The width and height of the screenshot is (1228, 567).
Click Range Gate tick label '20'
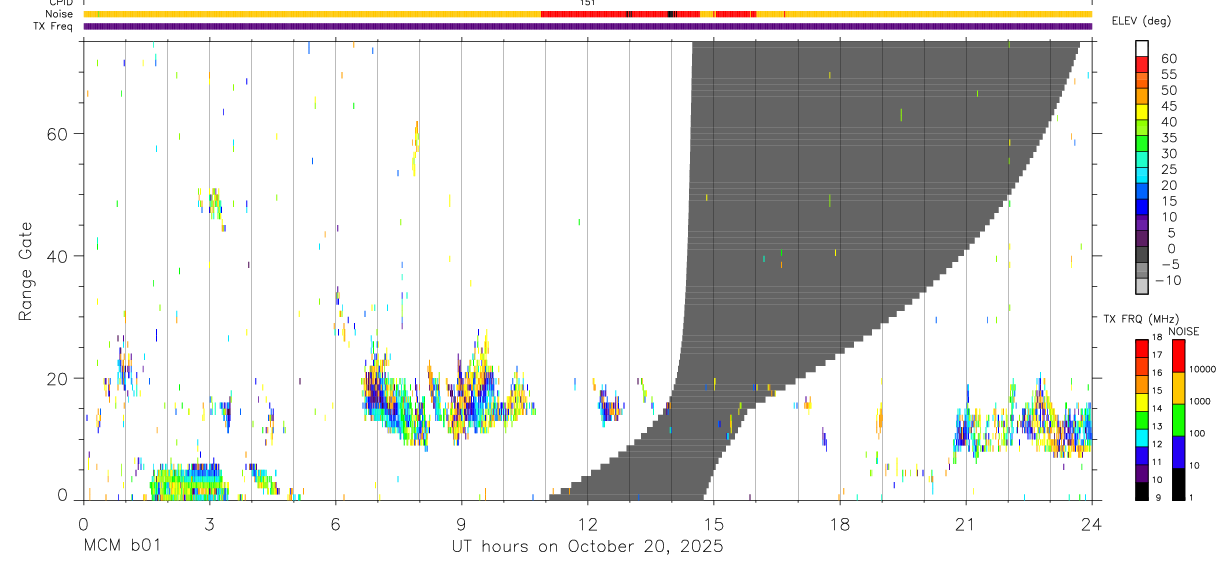pos(57,378)
